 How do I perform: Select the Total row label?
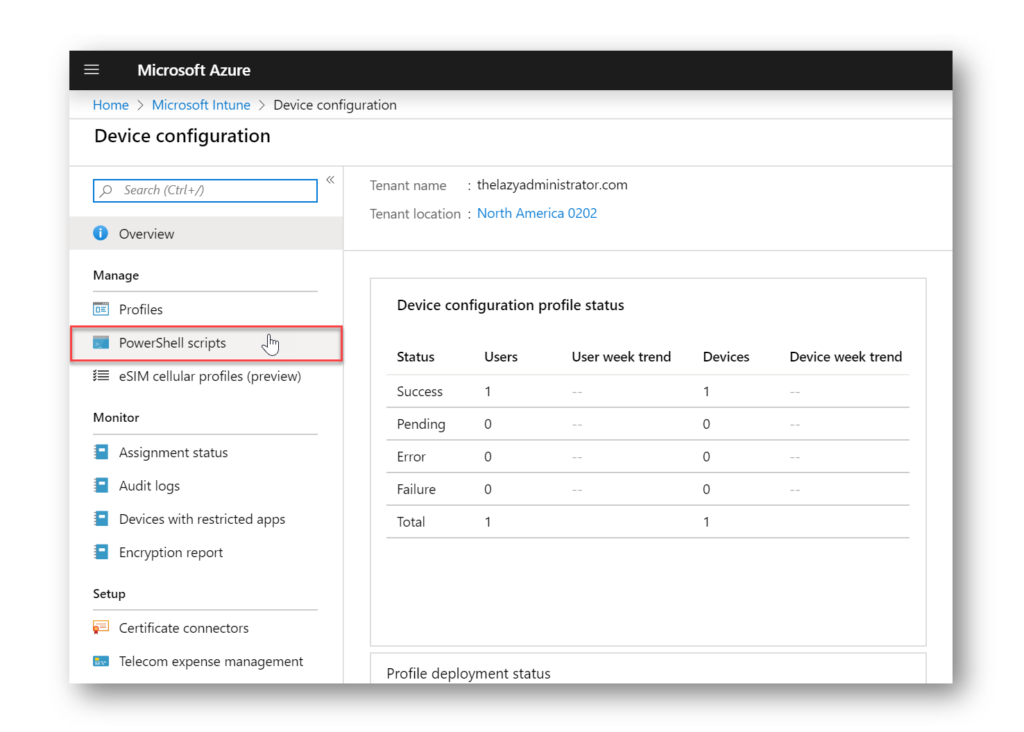[x=411, y=522]
